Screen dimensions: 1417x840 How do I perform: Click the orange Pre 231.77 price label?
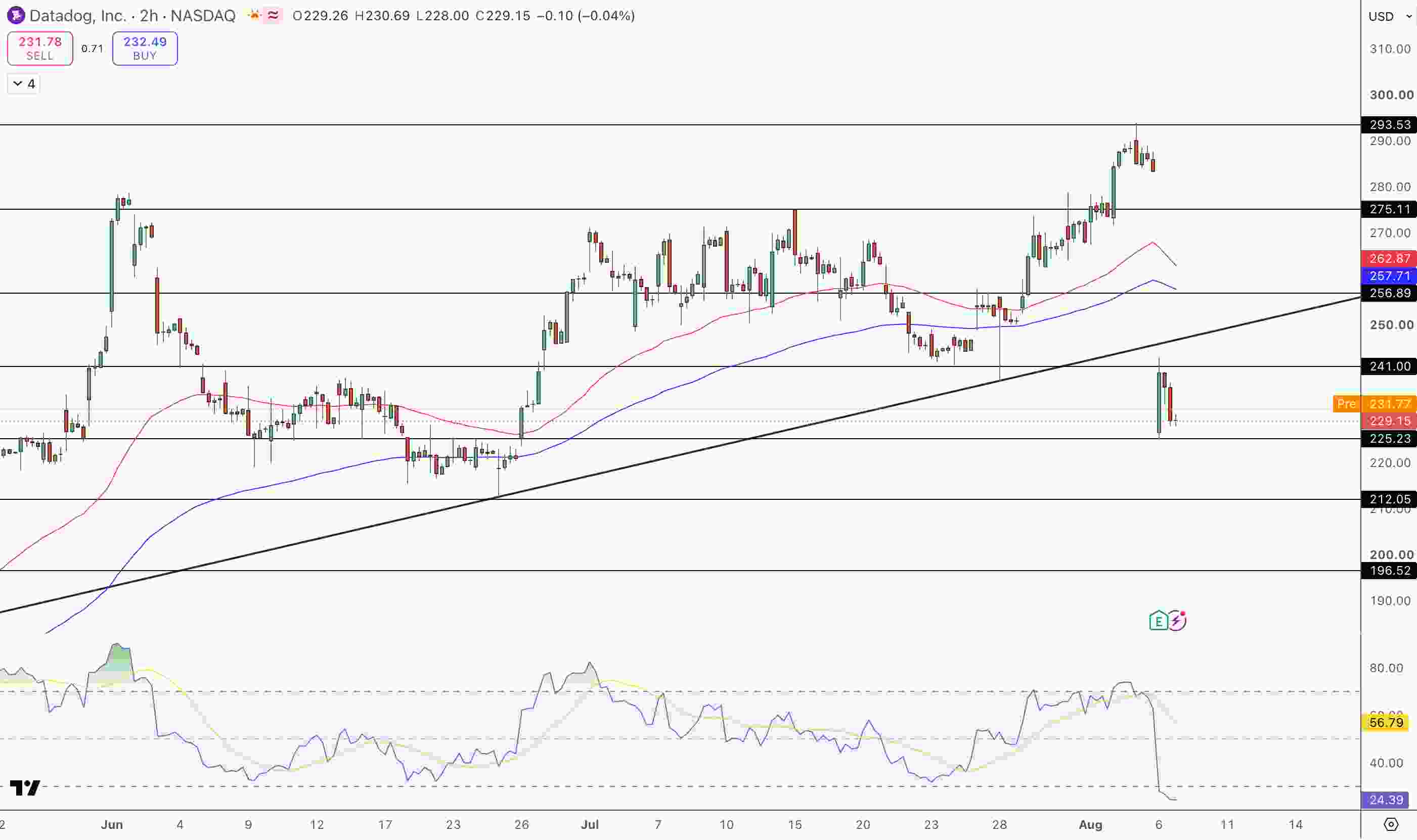click(x=1375, y=404)
